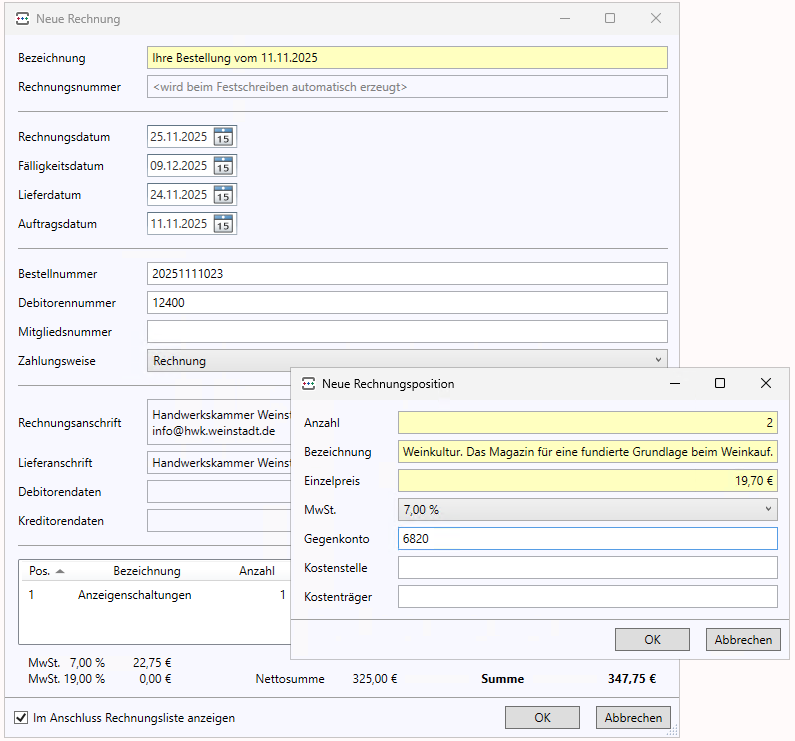Open calendar picker for Auftragsdatum

point(223,224)
